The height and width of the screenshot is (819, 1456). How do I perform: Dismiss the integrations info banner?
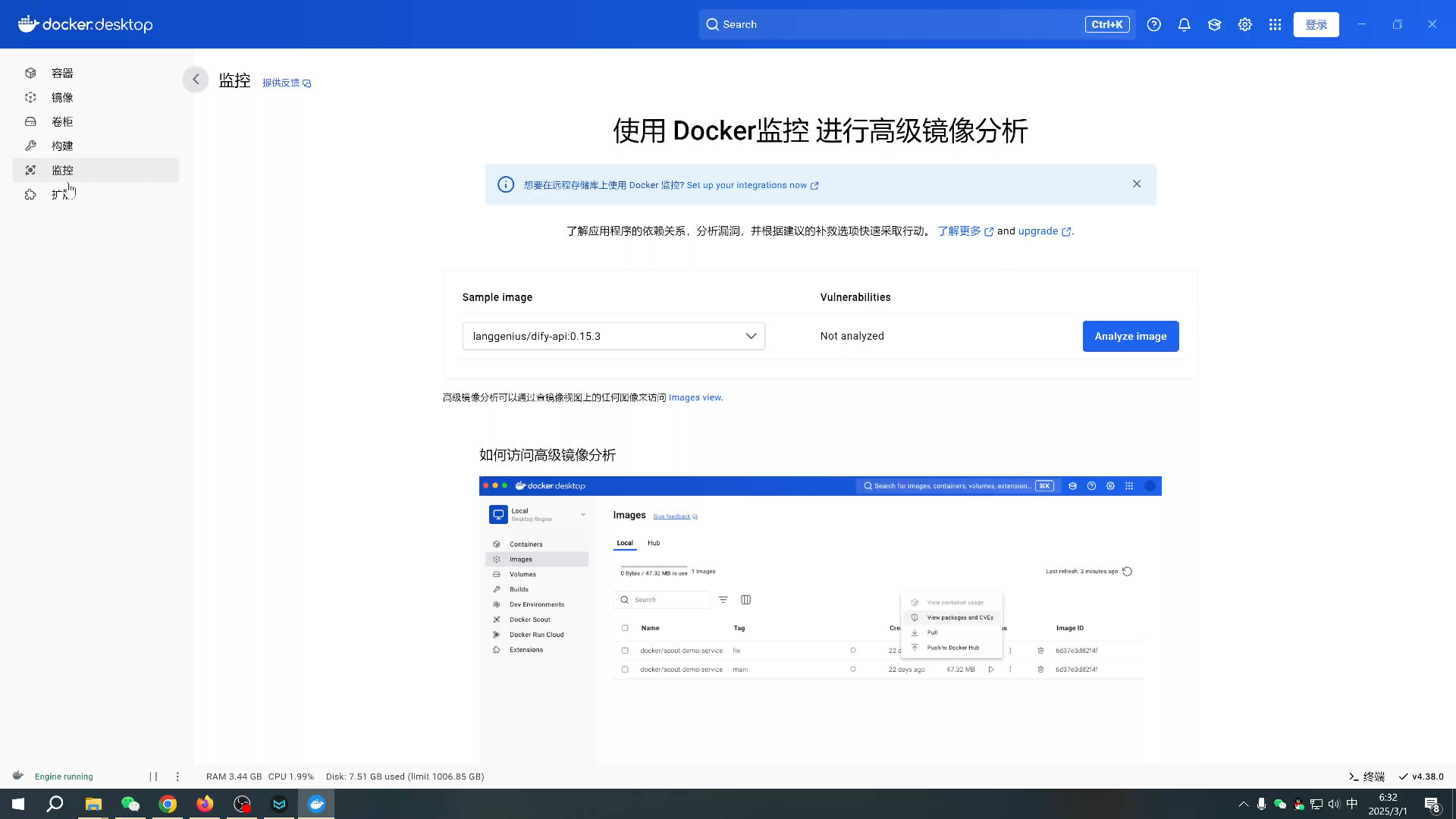pos(1136,184)
